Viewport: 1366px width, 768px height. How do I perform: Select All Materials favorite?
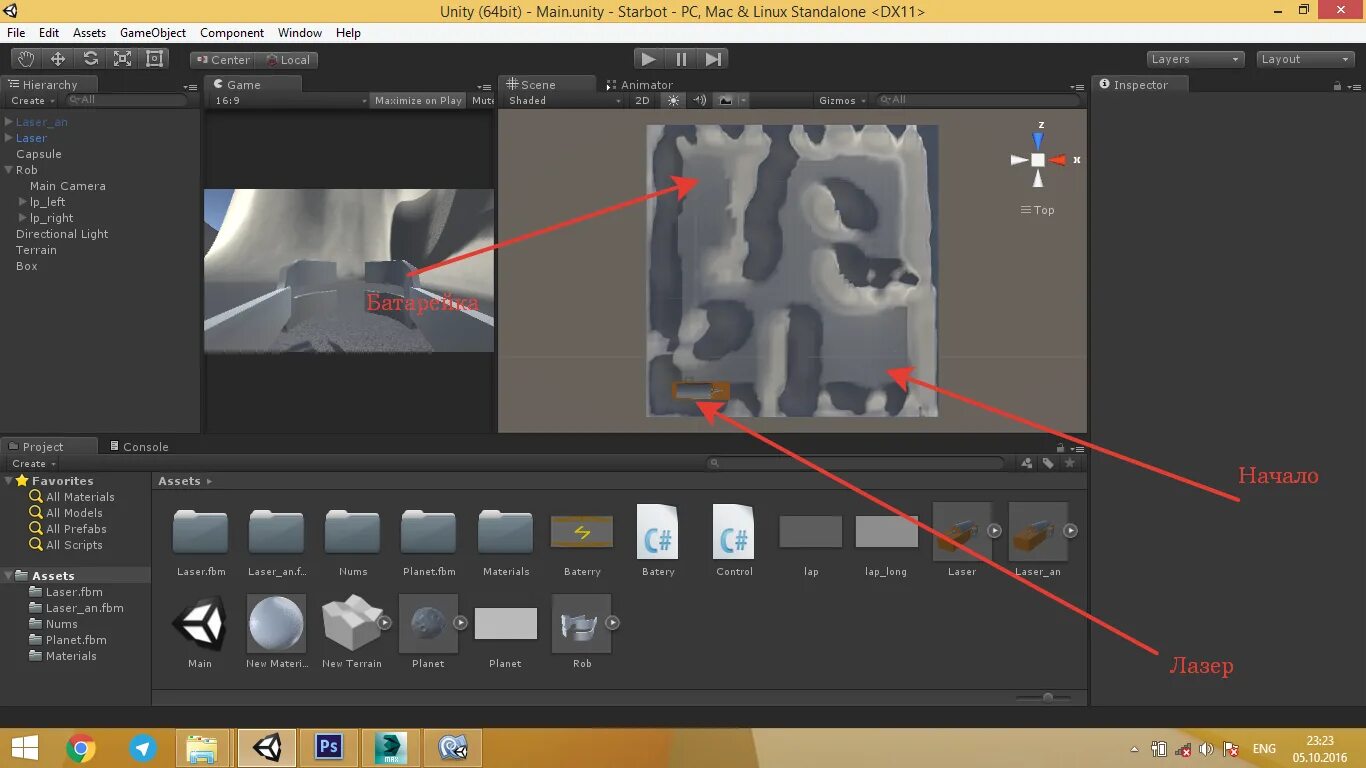point(80,497)
